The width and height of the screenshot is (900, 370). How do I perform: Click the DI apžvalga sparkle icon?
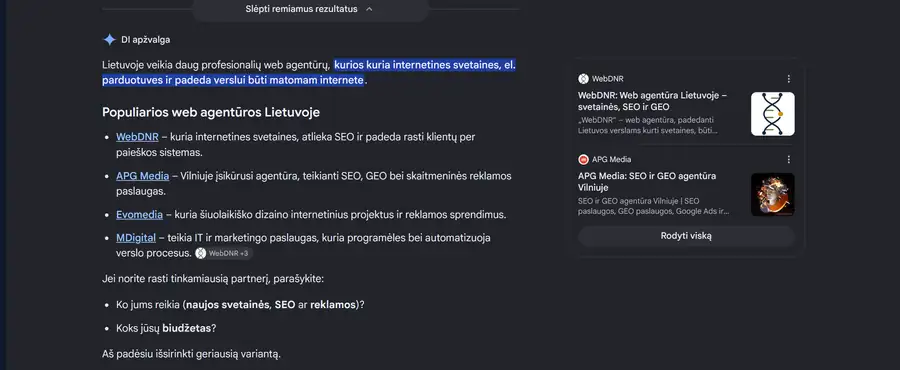(109, 40)
